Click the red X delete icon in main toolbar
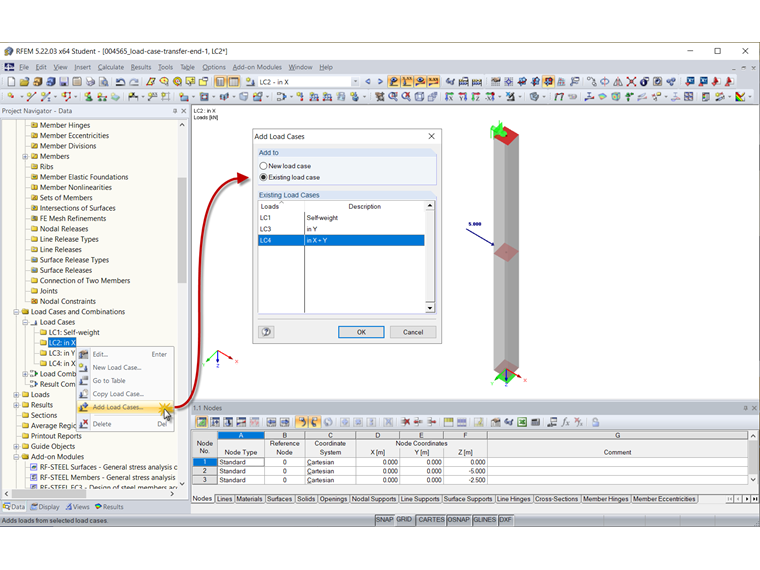This screenshot has width=760, height=570. click(x=631, y=81)
